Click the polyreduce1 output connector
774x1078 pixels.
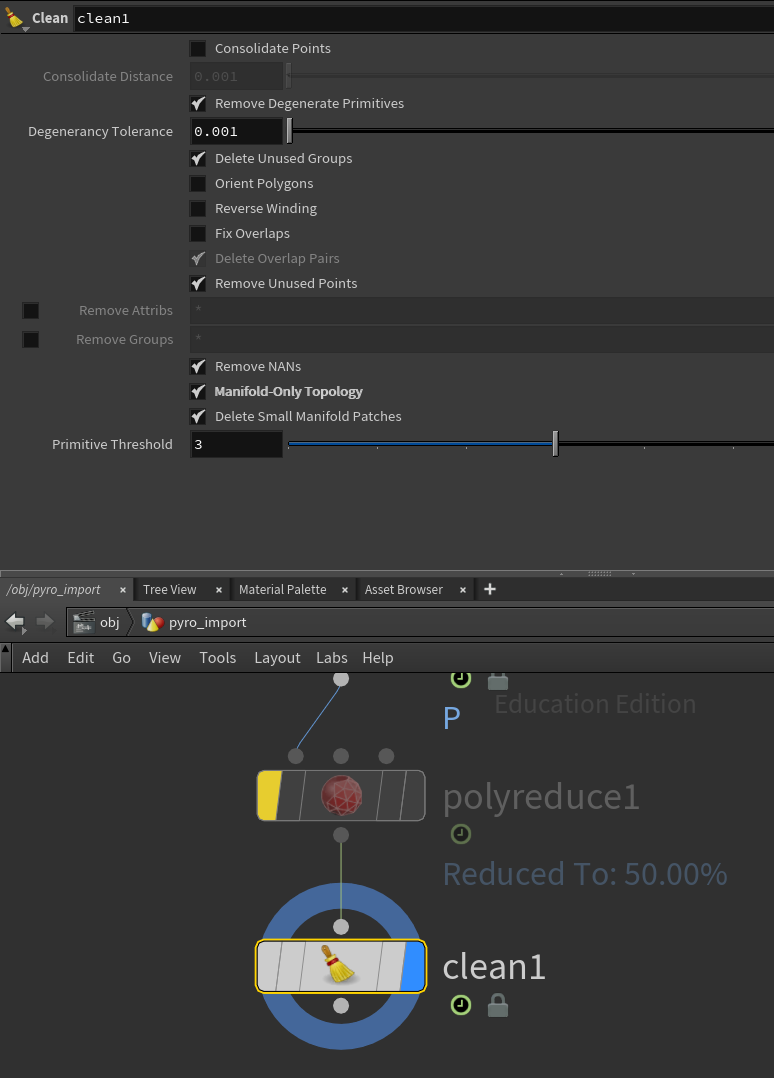tap(341, 835)
